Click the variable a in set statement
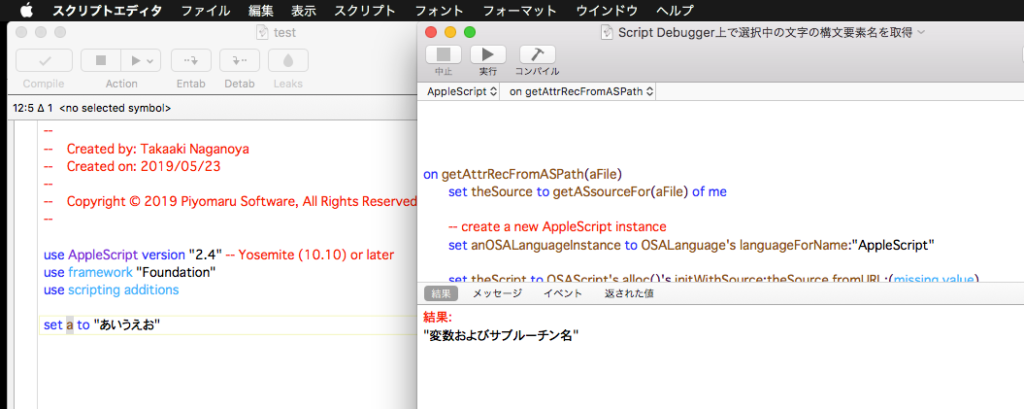 70,325
